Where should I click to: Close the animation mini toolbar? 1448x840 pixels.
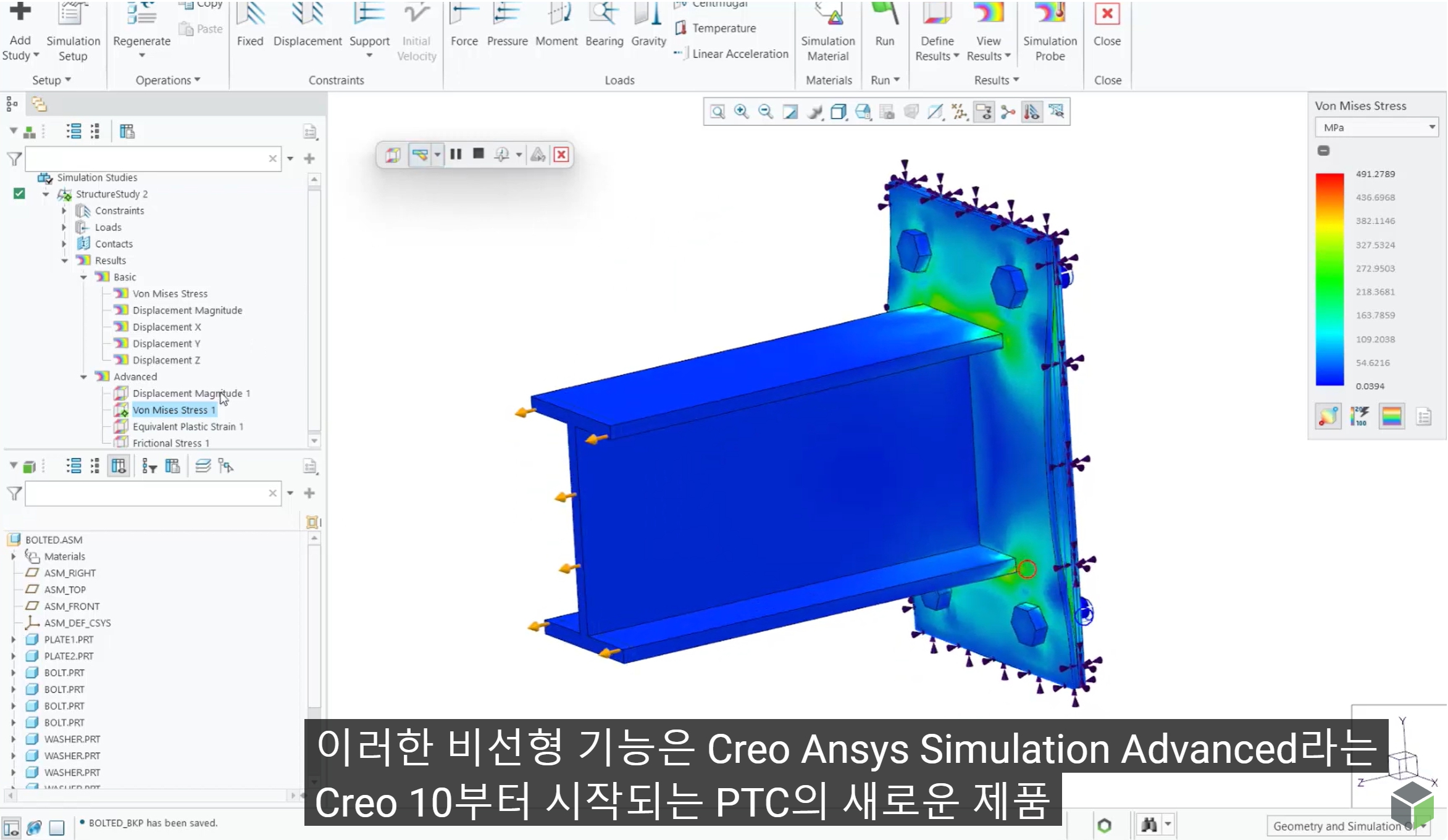click(561, 154)
